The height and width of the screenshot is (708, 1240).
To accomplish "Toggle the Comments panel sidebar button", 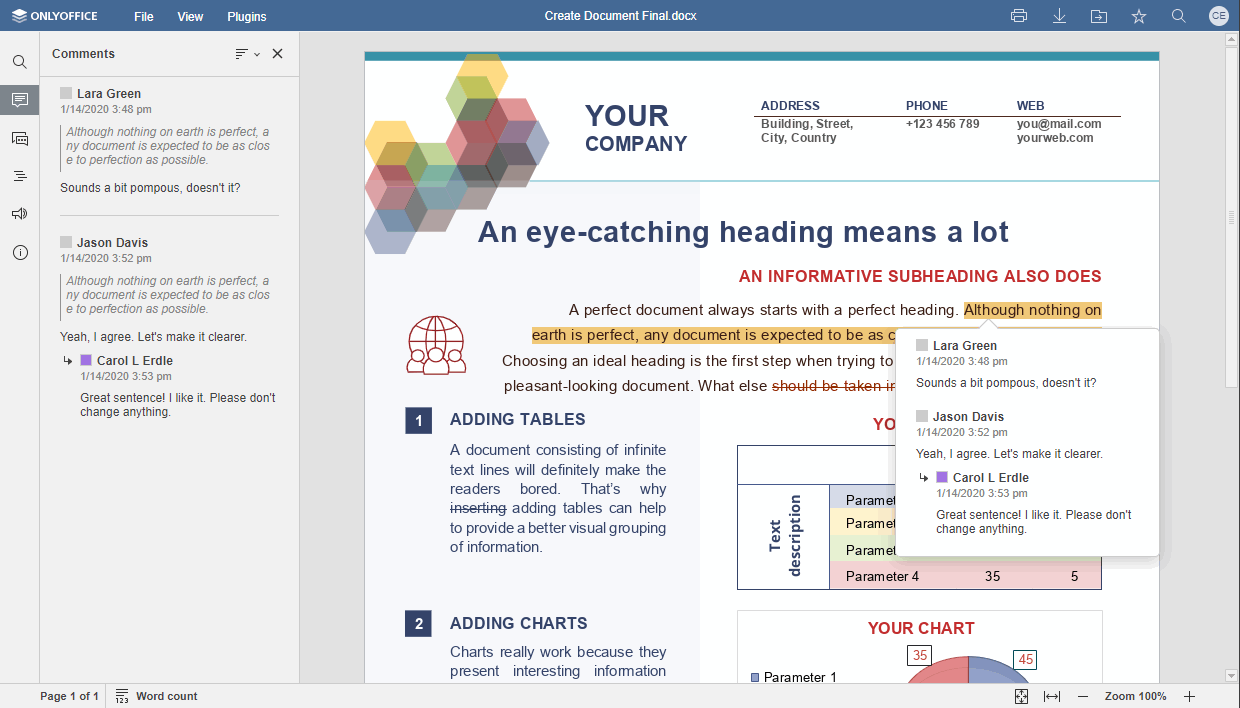I will pyautogui.click(x=20, y=100).
